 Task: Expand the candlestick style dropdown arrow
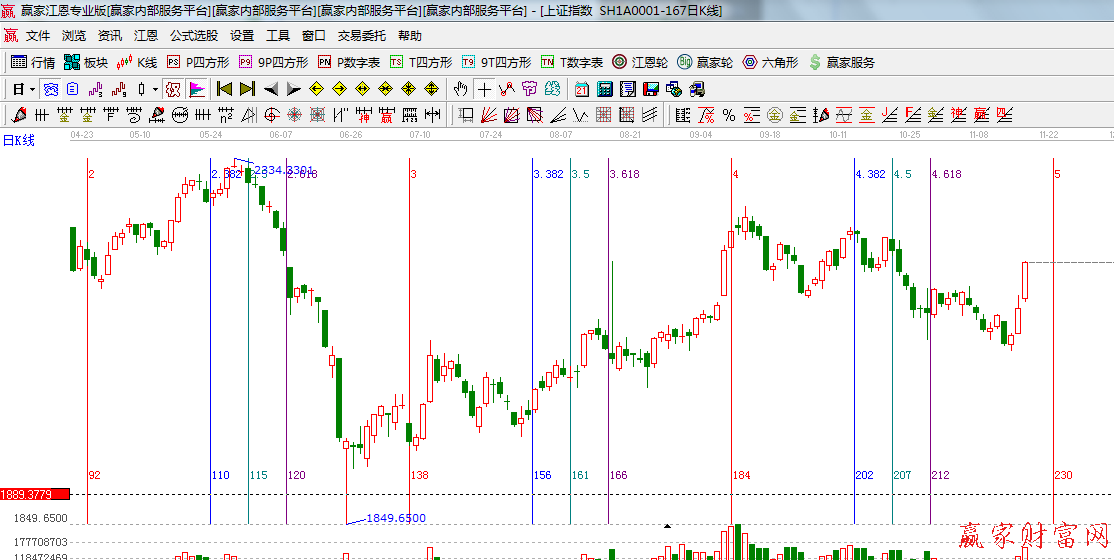pyautogui.click(x=154, y=89)
